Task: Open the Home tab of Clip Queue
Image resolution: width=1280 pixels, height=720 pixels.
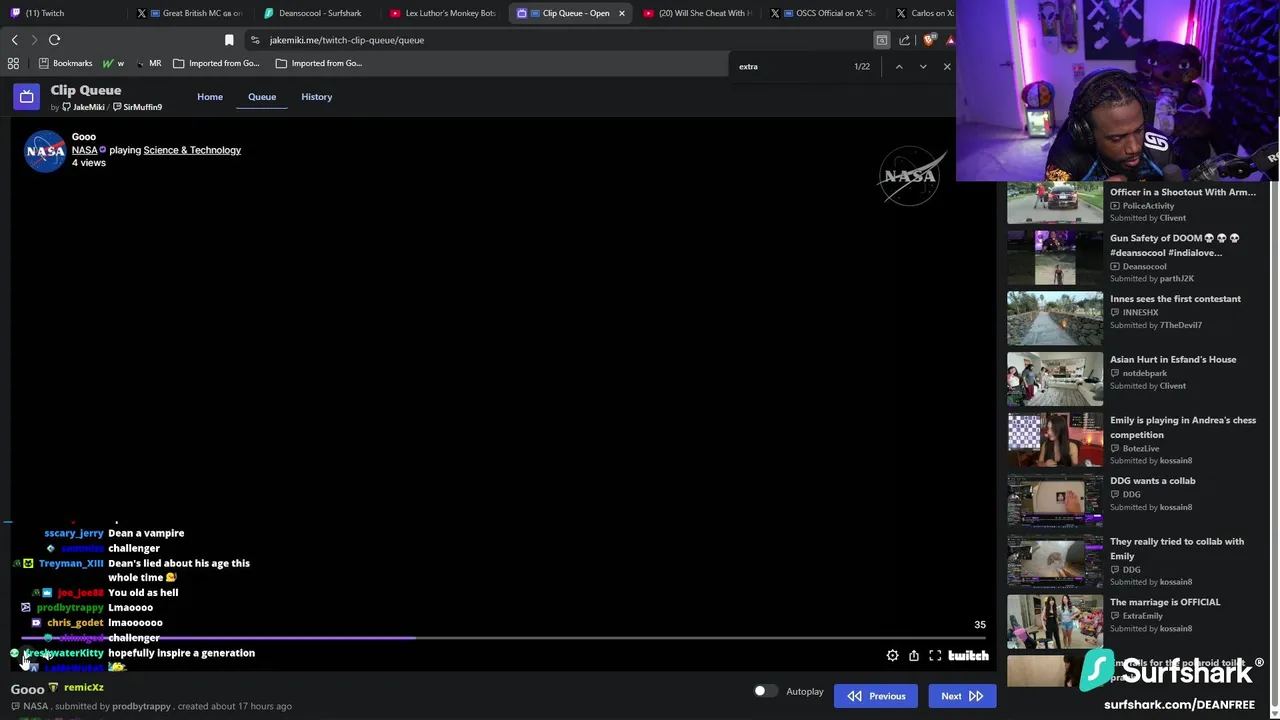Action: point(210,97)
